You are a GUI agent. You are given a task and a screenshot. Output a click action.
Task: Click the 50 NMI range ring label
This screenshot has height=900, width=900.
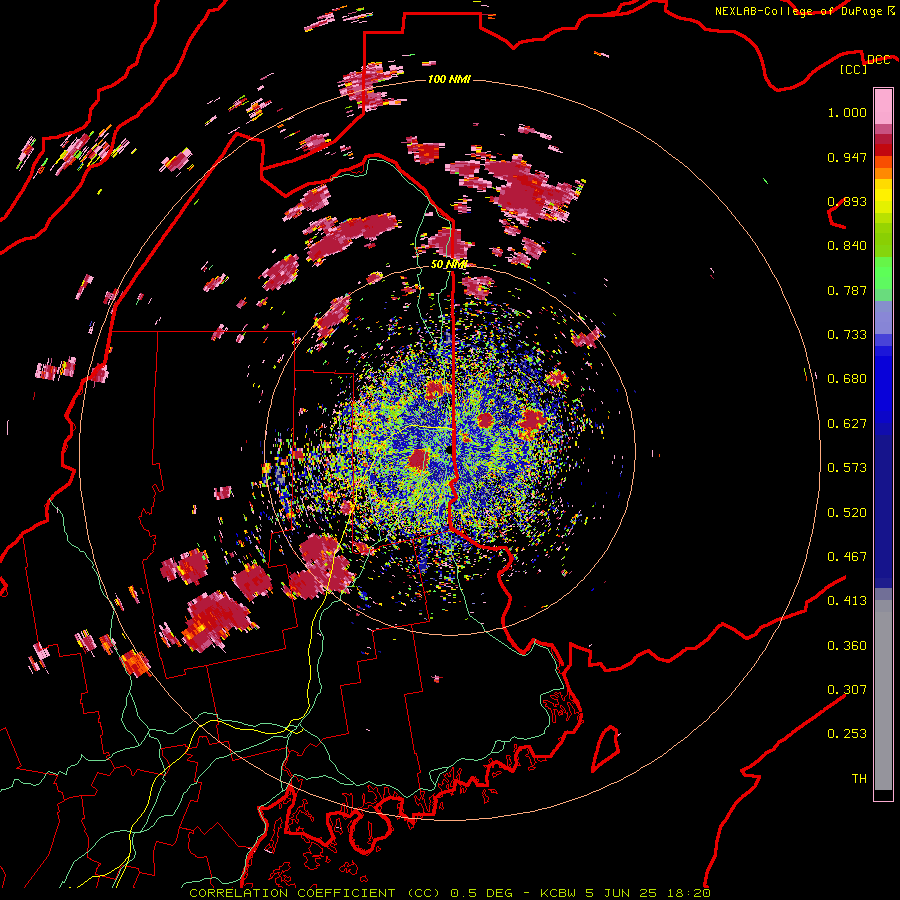449,264
